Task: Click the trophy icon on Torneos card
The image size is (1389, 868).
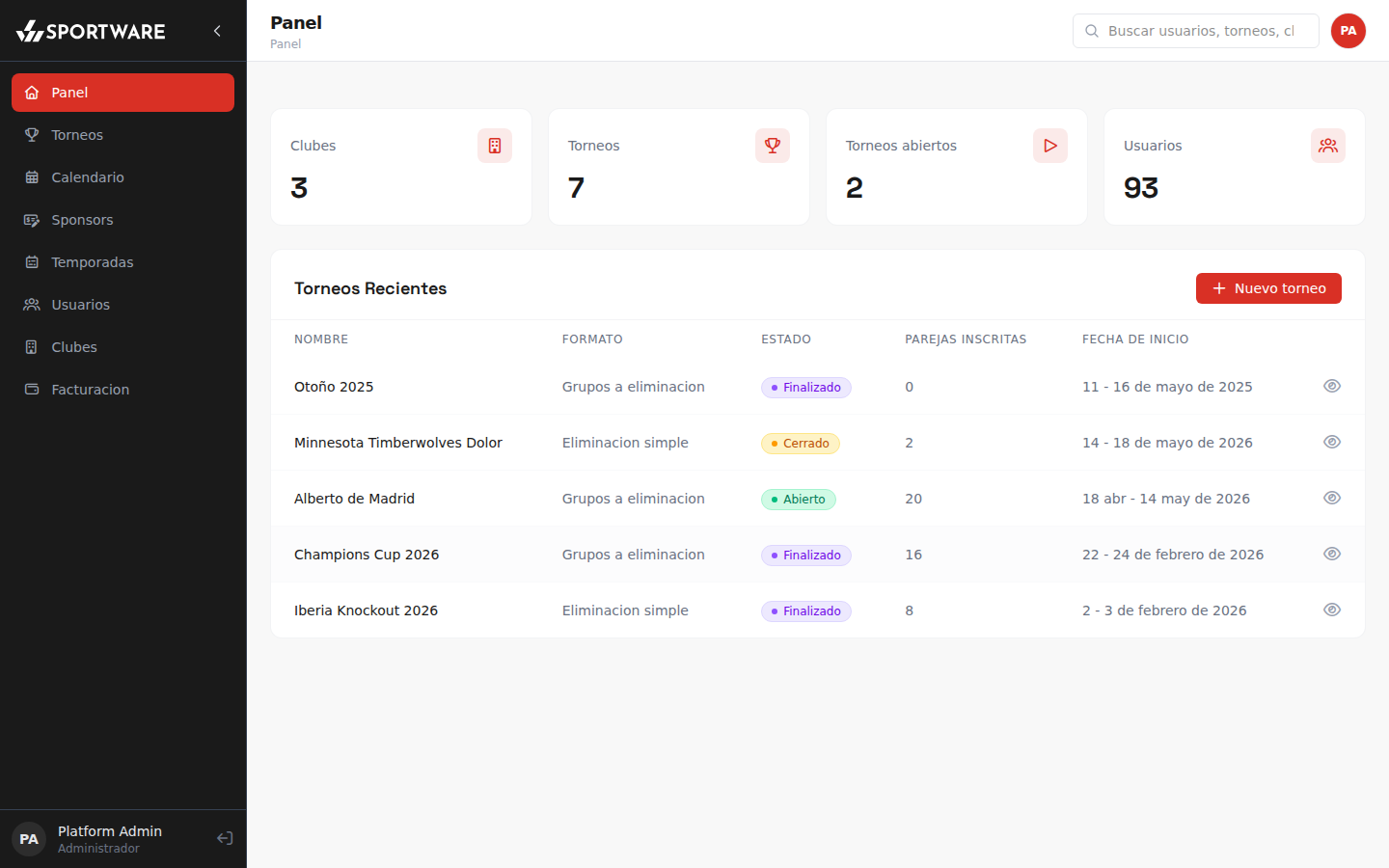Action: [x=773, y=146]
